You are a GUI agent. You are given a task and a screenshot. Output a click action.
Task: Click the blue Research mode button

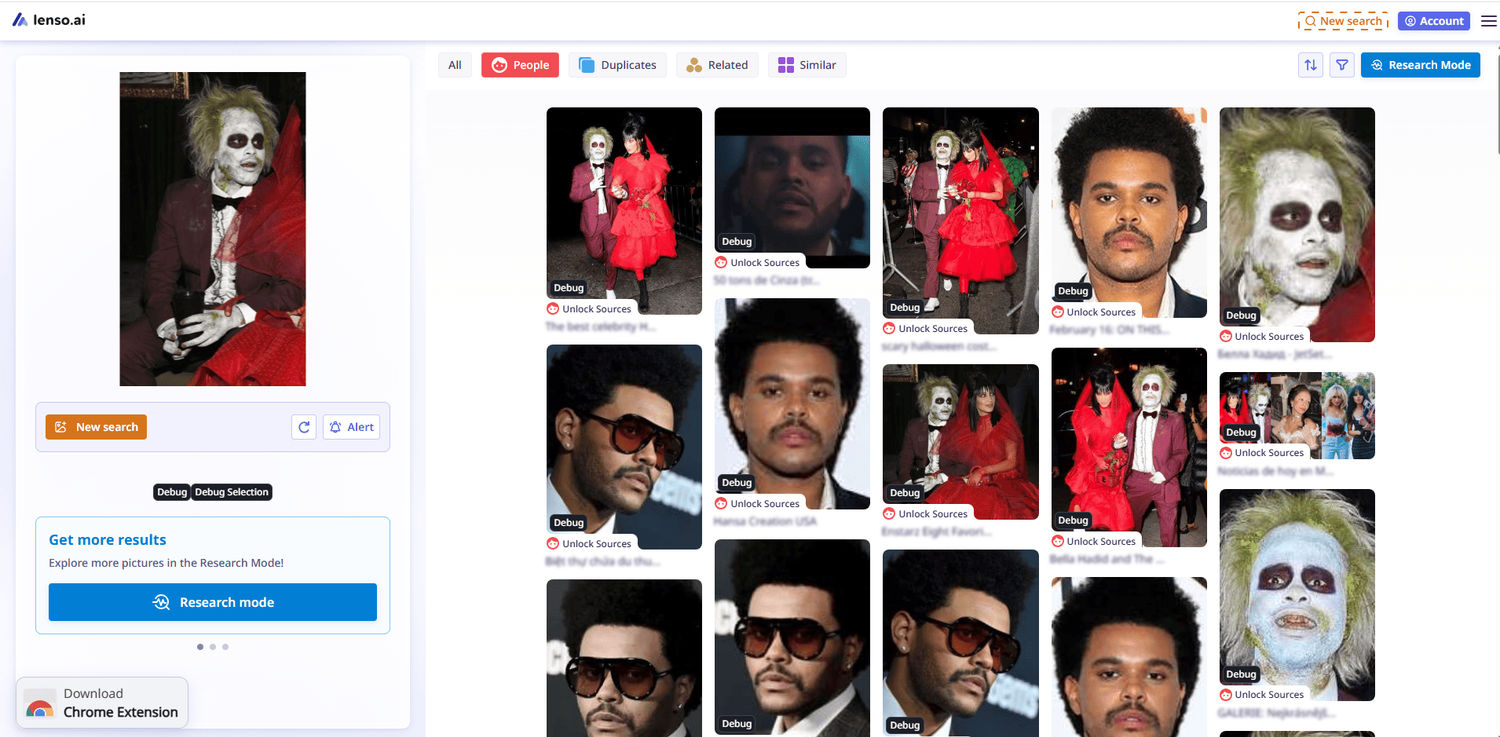click(x=213, y=602)
